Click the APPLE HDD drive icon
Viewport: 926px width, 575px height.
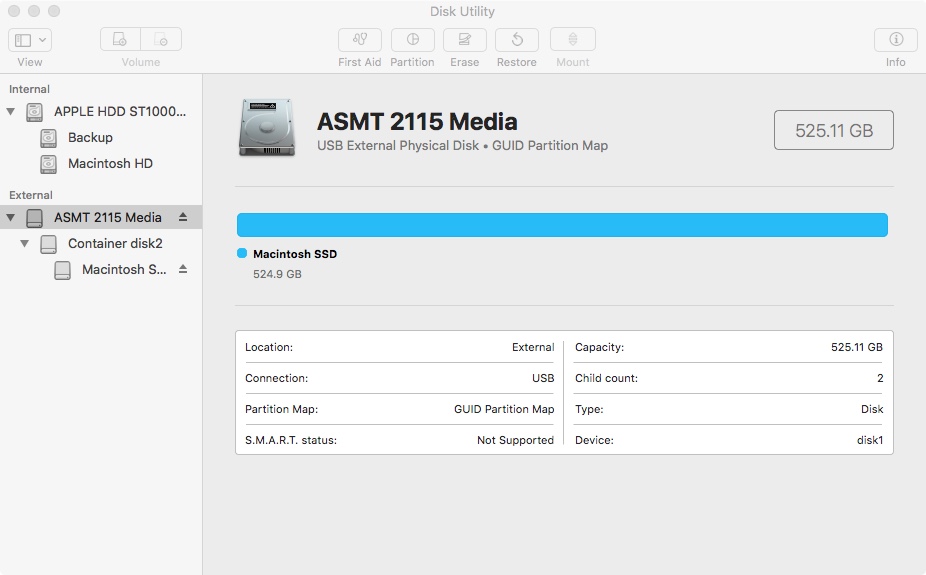coord(35,112)
